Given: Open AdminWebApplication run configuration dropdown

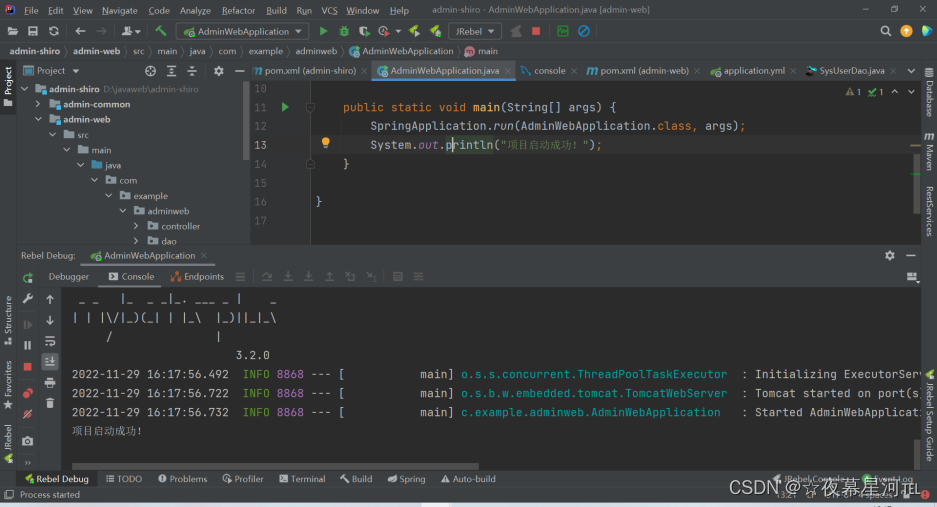Looking at the screenshot, I should (x=242, y=31).
